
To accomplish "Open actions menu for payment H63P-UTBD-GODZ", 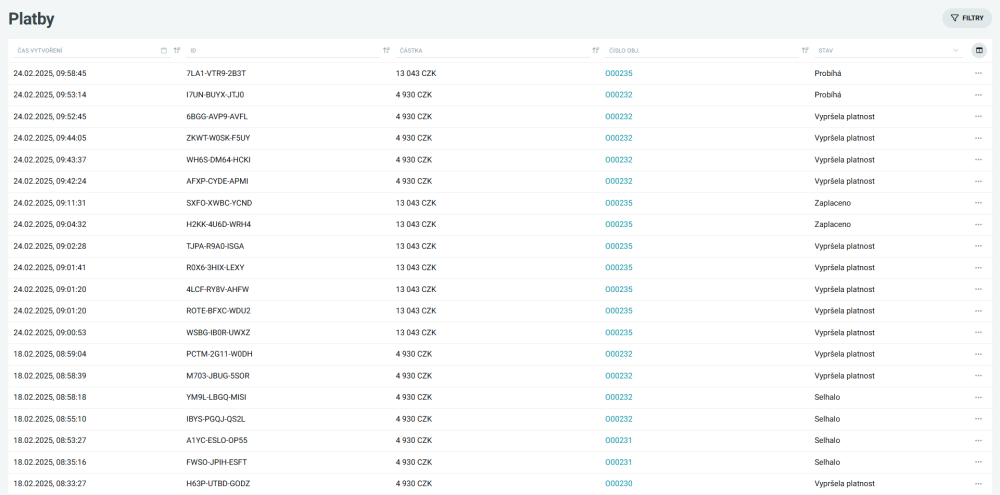I will click(978, 484).
